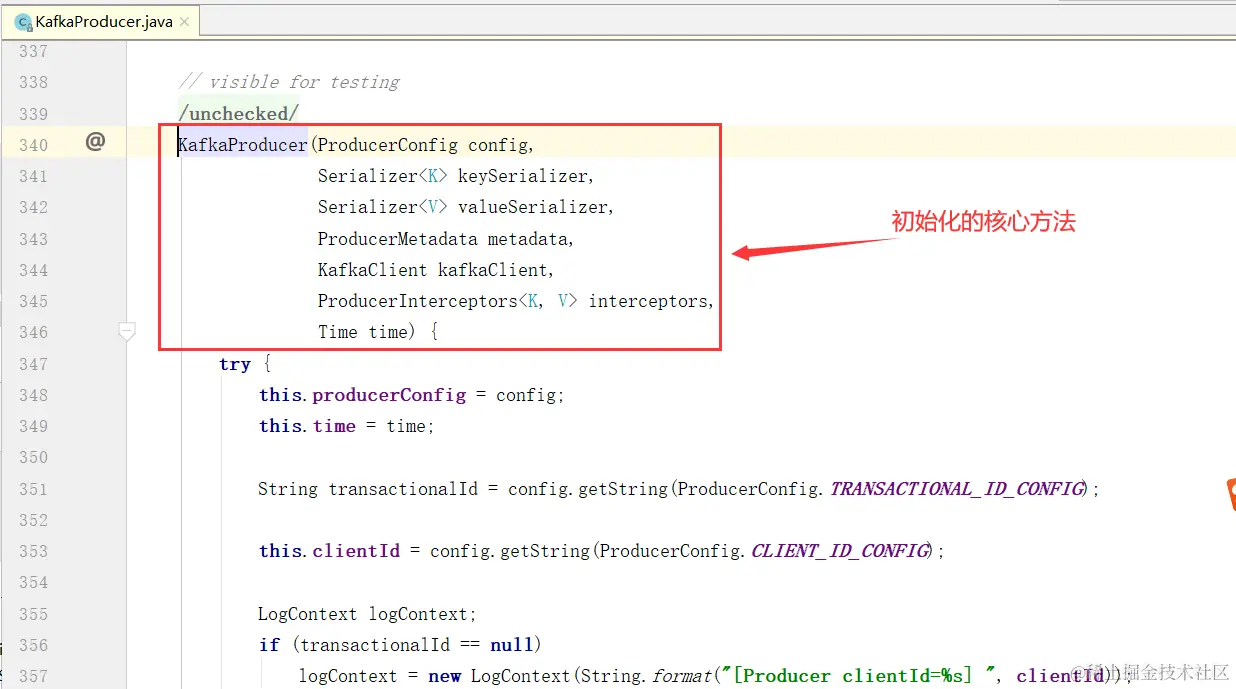This screenshot has height=689, width=1236.
Task: Click the if keyword on line 356
Action: coord(269,645)
